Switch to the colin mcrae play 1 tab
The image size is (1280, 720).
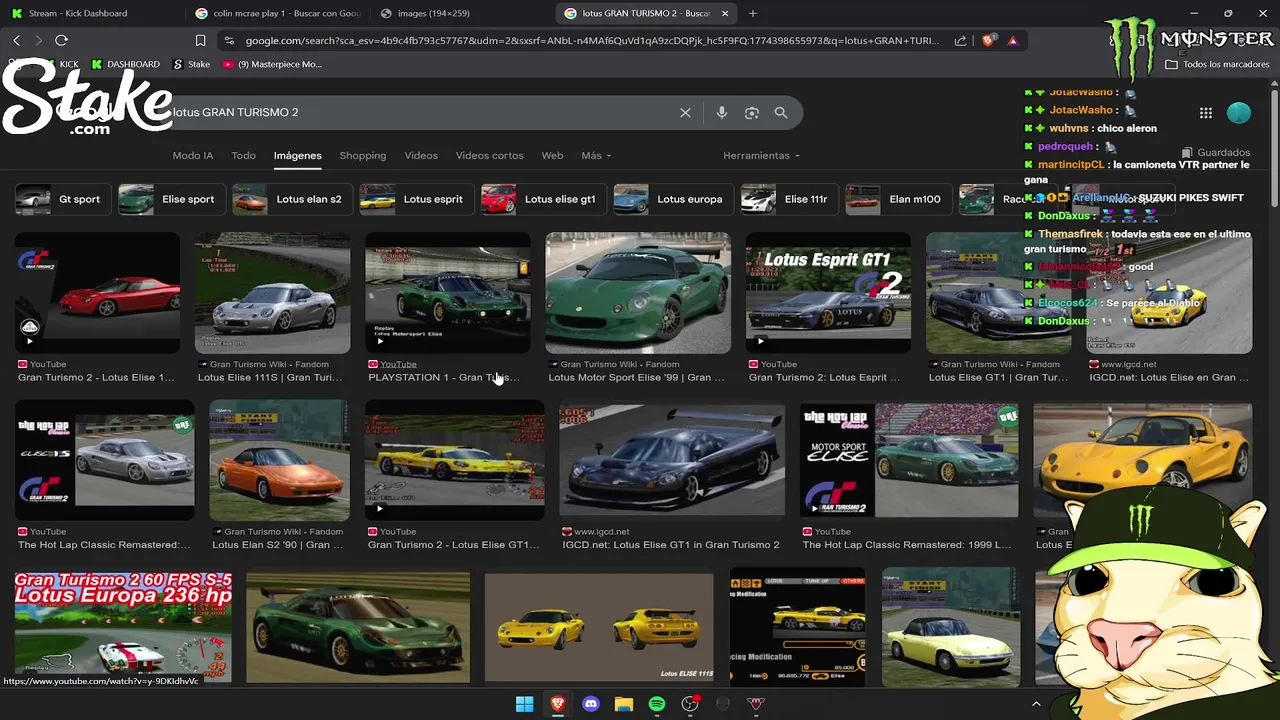coord(278,13)
